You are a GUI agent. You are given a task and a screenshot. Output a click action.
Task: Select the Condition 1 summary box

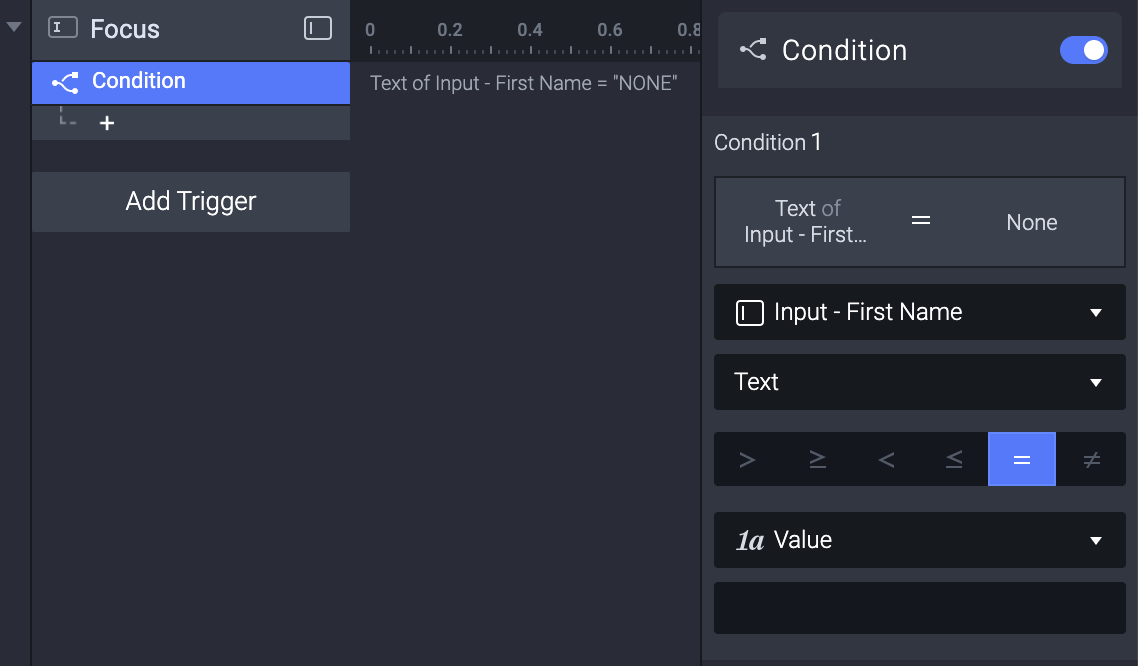coord(920,222)
